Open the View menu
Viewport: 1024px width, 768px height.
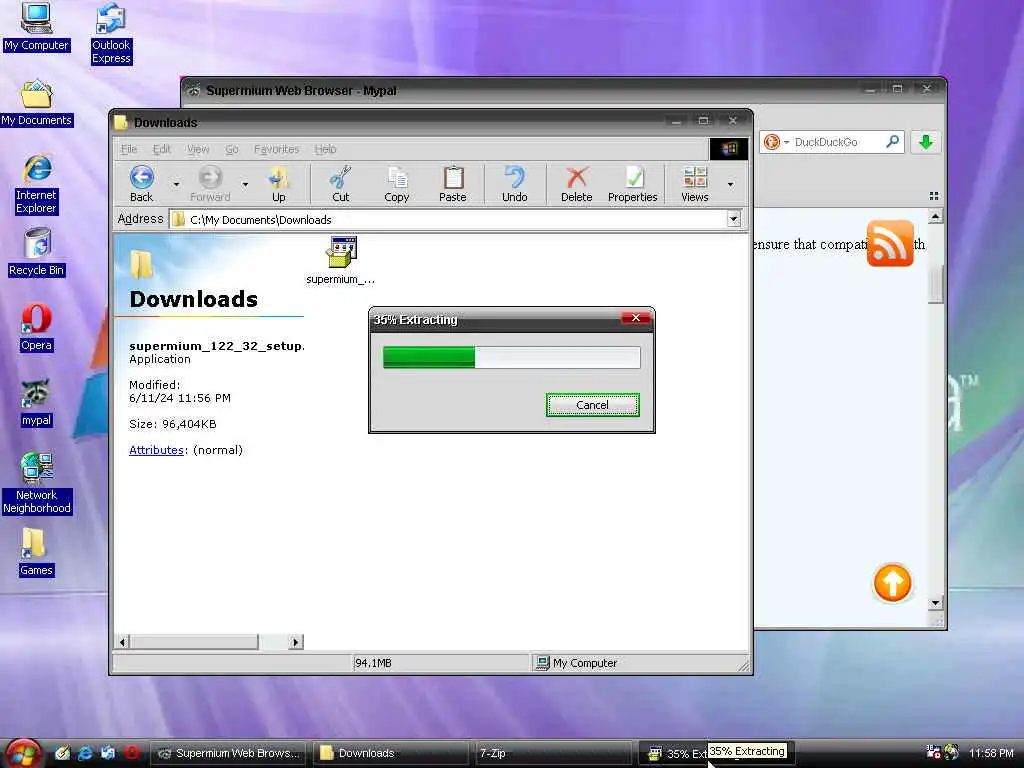coord(198,149)
